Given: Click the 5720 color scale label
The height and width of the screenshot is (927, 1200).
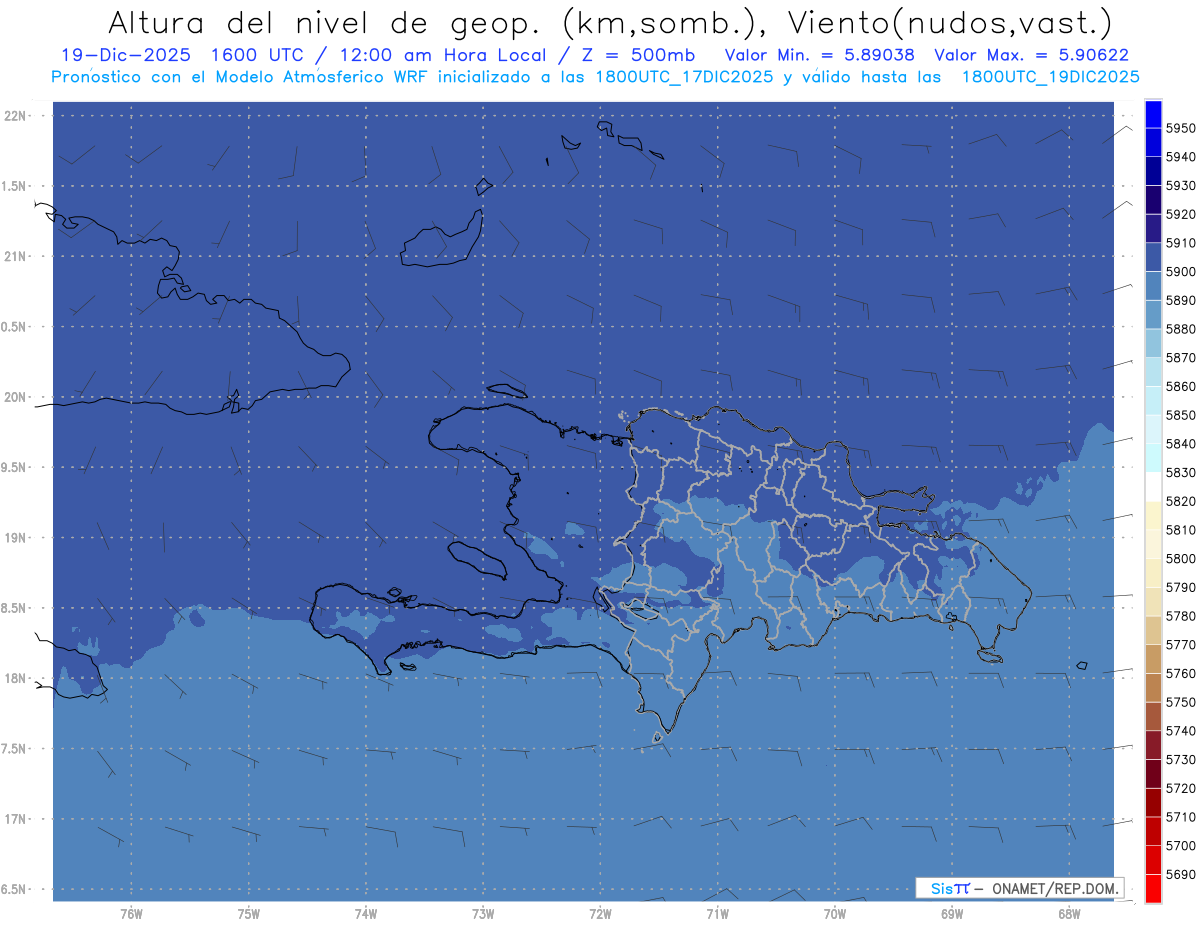Looking at the screenshot, I should [x=1180, y=788].
